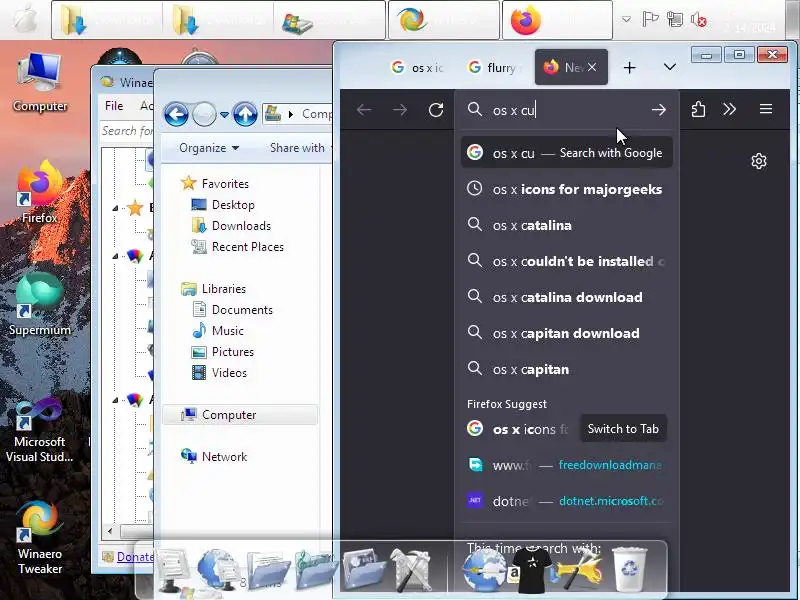
Task: Choose the 'os x catalina' suggestion
Action: tap(566, 225)
